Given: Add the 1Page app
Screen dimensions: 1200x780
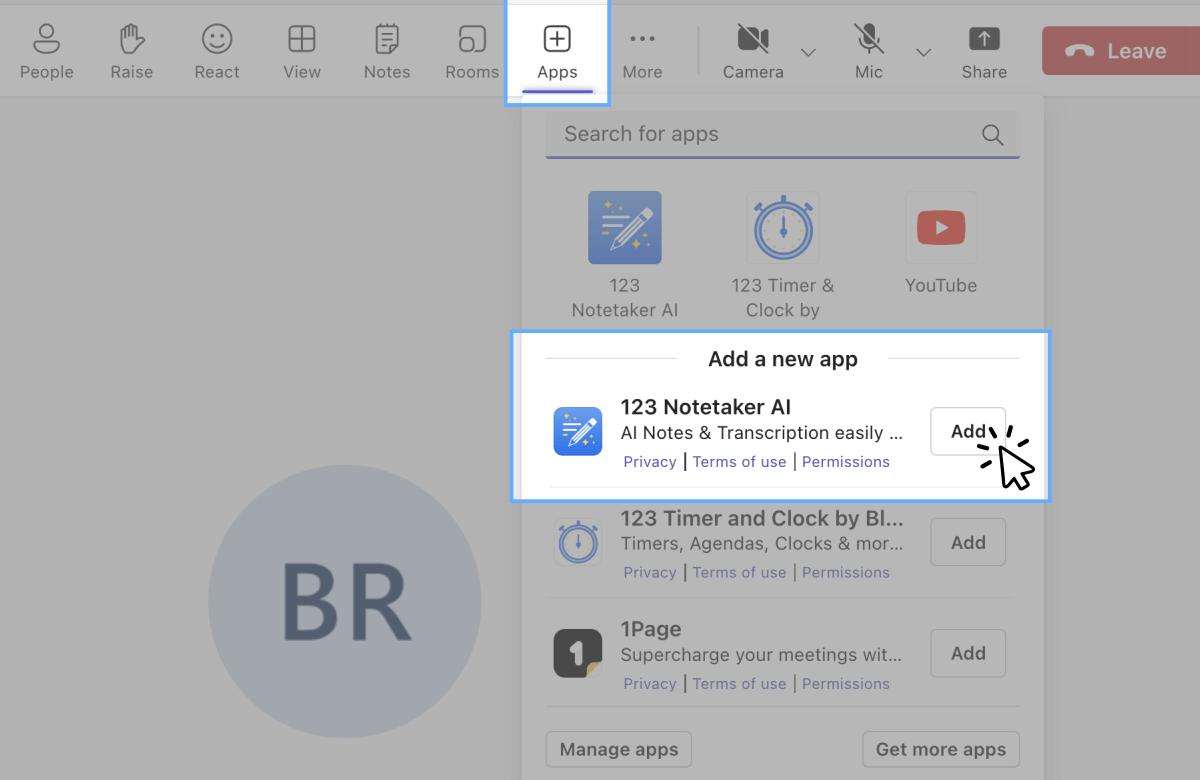Looking at the screenshot, I should tap(968, 653).
